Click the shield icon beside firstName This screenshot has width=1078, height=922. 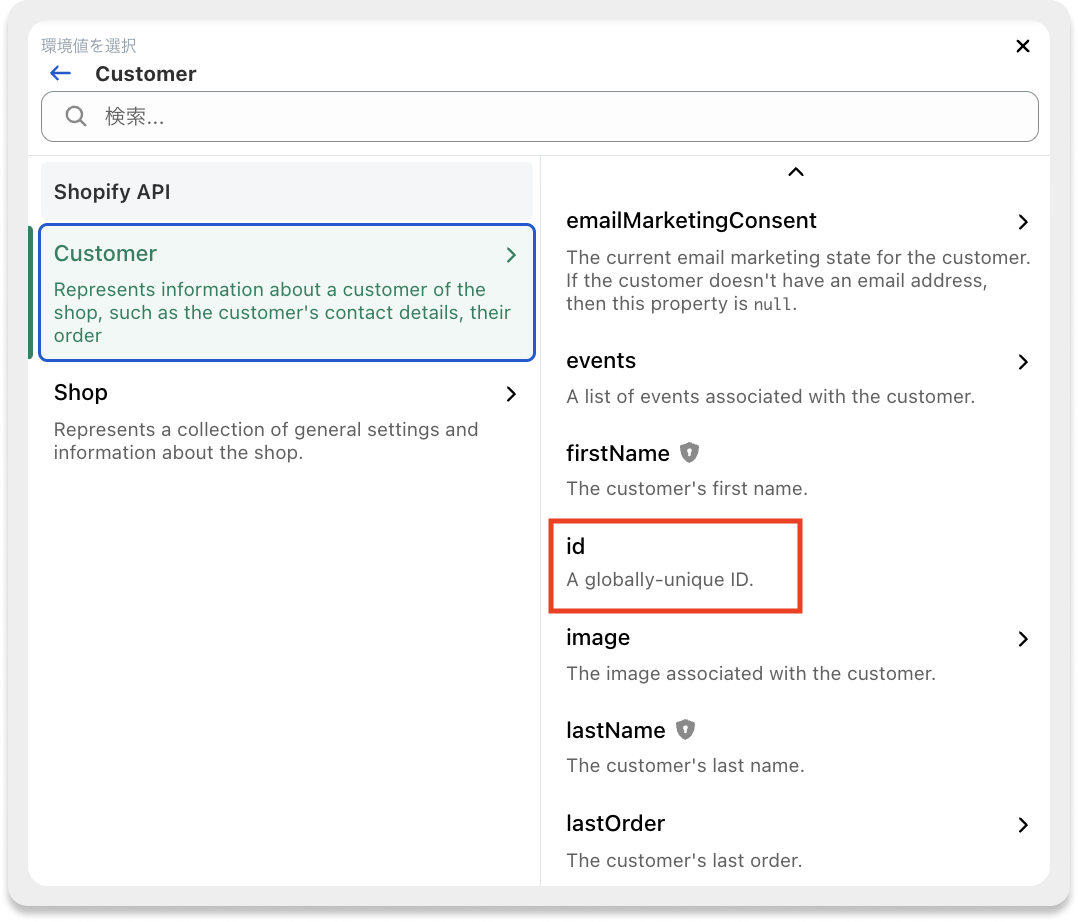pos(689,453)
